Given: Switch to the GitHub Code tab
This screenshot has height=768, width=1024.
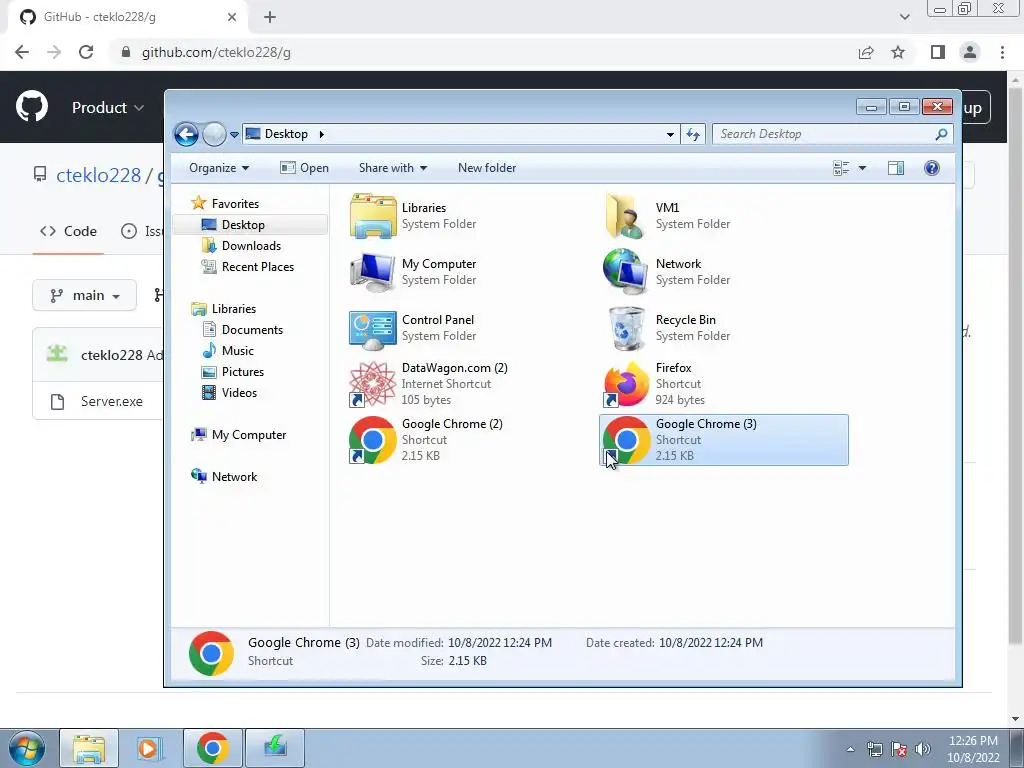Looking at the screenshot, I should tap(68, 231).
